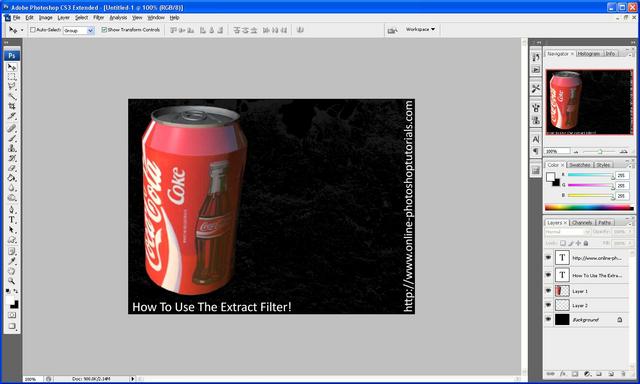640x384 pixels.
Task: Select the Lasso tool
Action: pos(12,87)
